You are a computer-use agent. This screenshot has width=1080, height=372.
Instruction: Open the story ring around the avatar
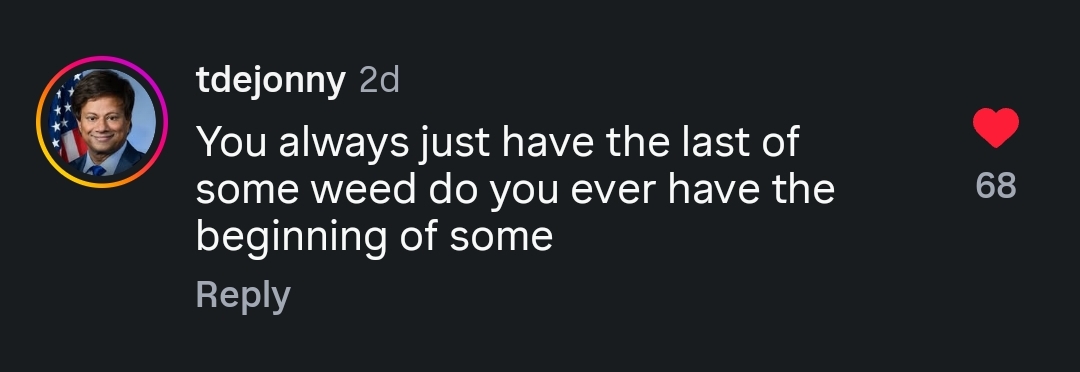[x=102, y=122]
